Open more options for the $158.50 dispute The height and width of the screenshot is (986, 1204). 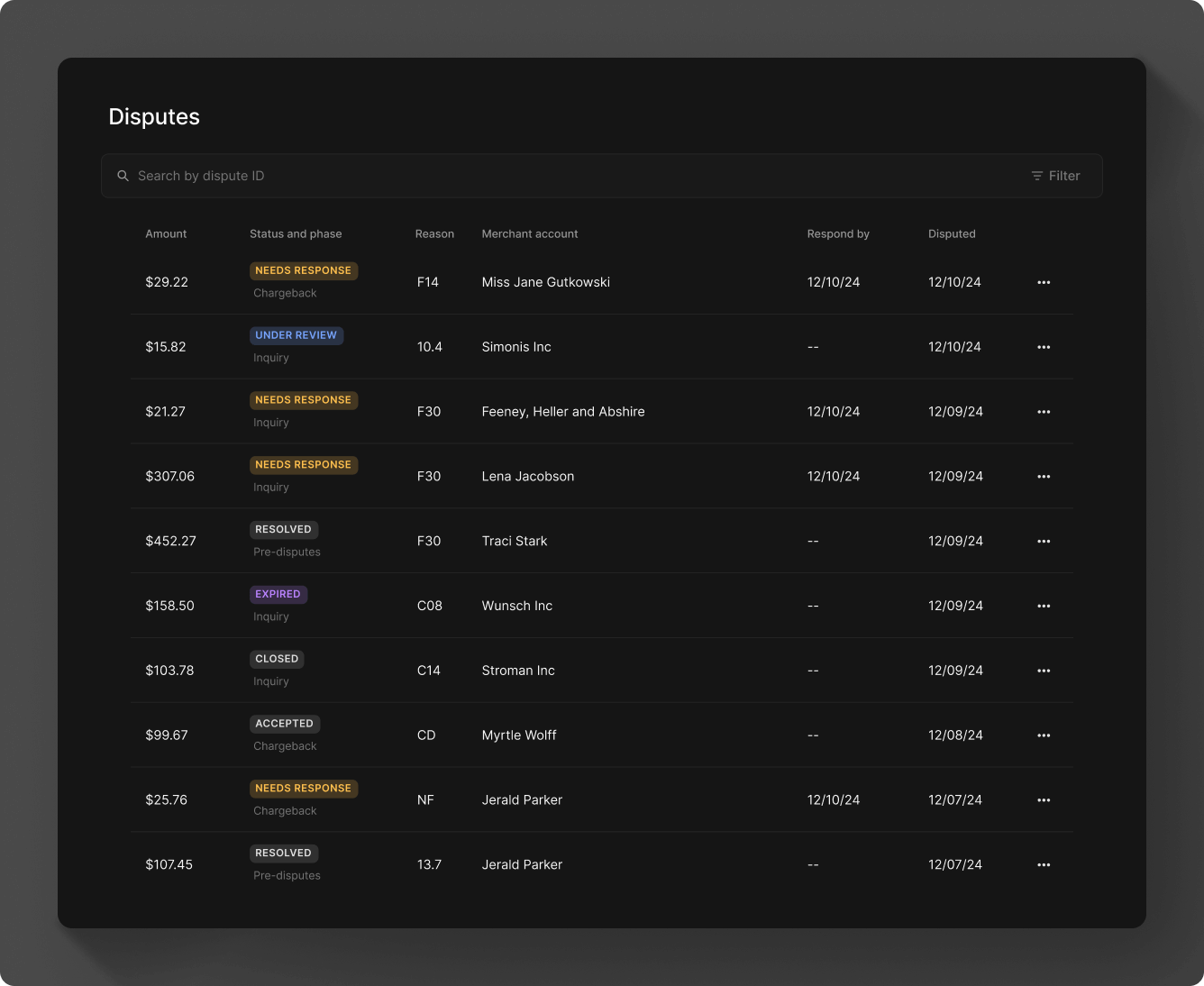point(1044,606)
